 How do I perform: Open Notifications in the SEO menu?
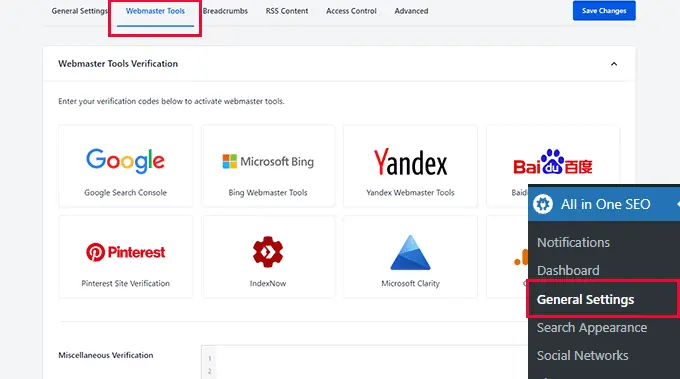coord(573,242)
